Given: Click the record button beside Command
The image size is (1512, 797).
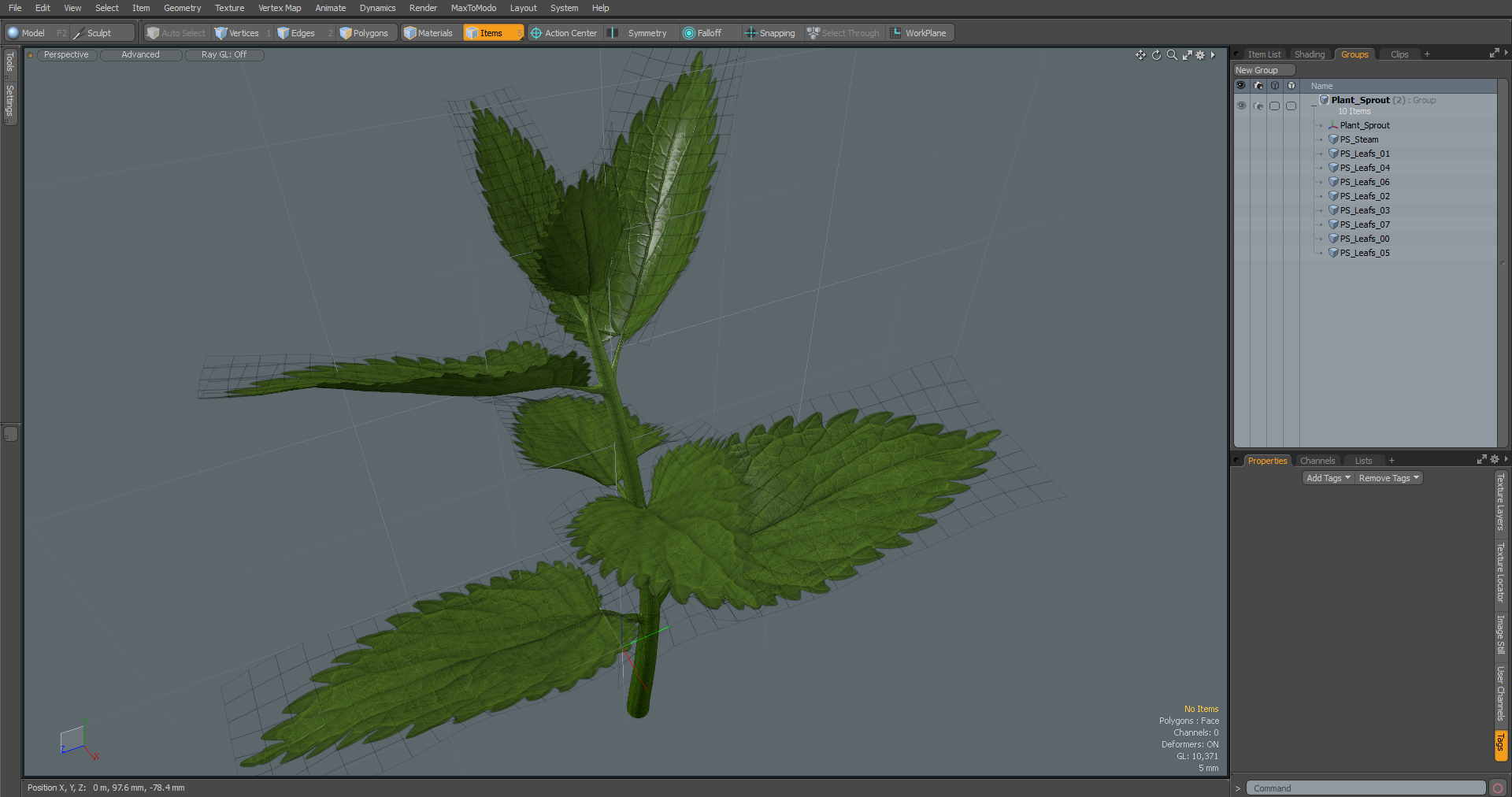Looking at the screenshot, I should pyautogui.click(x=1498, y=788).
